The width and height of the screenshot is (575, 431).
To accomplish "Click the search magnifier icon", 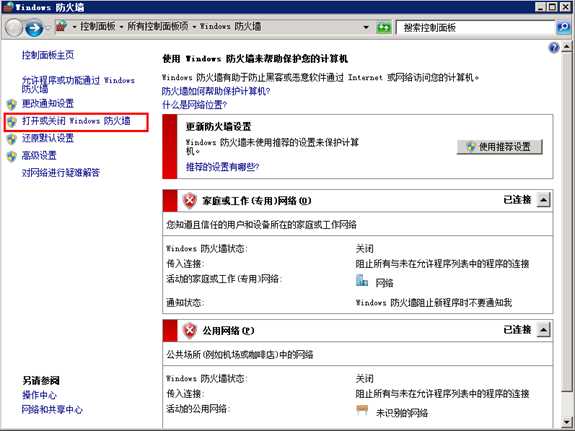I will 564,28.
